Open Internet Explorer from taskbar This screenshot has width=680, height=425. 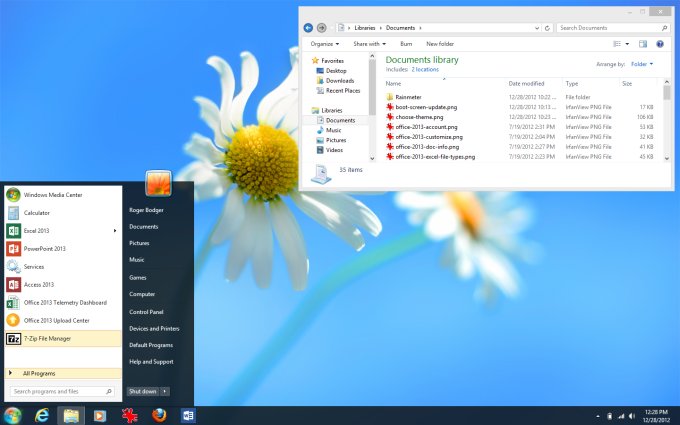[42, 415]
